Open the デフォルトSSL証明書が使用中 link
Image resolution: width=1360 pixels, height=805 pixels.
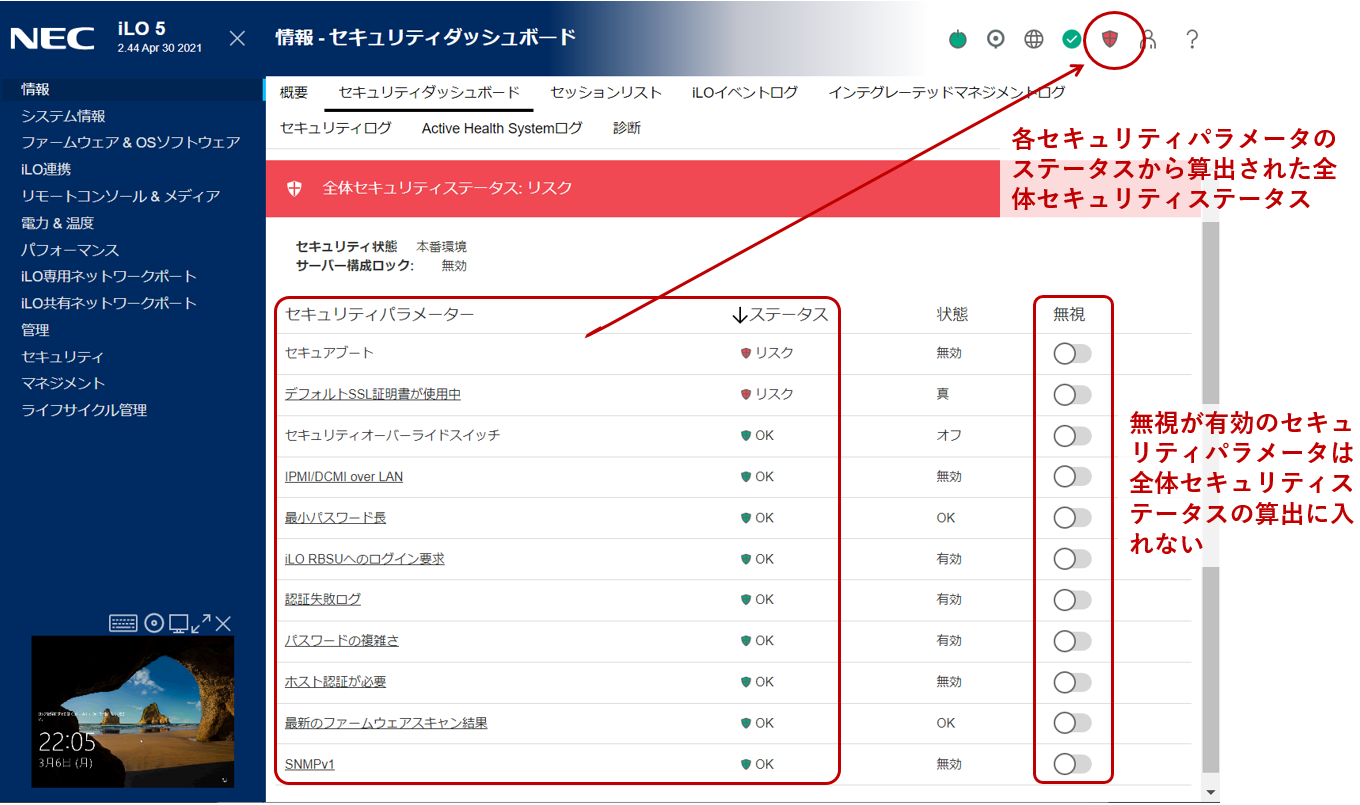pos(373,394)
